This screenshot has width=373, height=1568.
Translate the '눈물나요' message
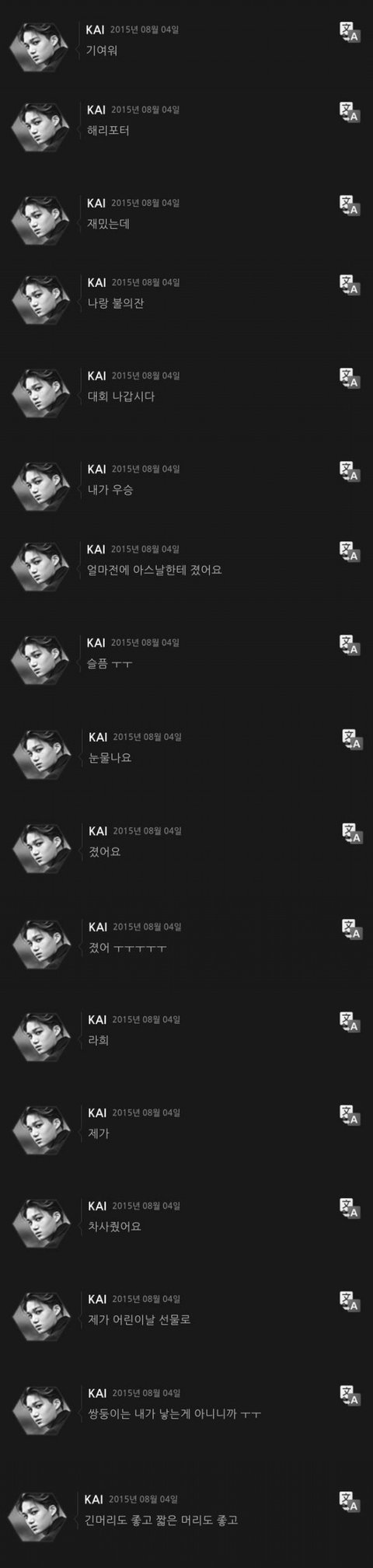tap(352, 739)
